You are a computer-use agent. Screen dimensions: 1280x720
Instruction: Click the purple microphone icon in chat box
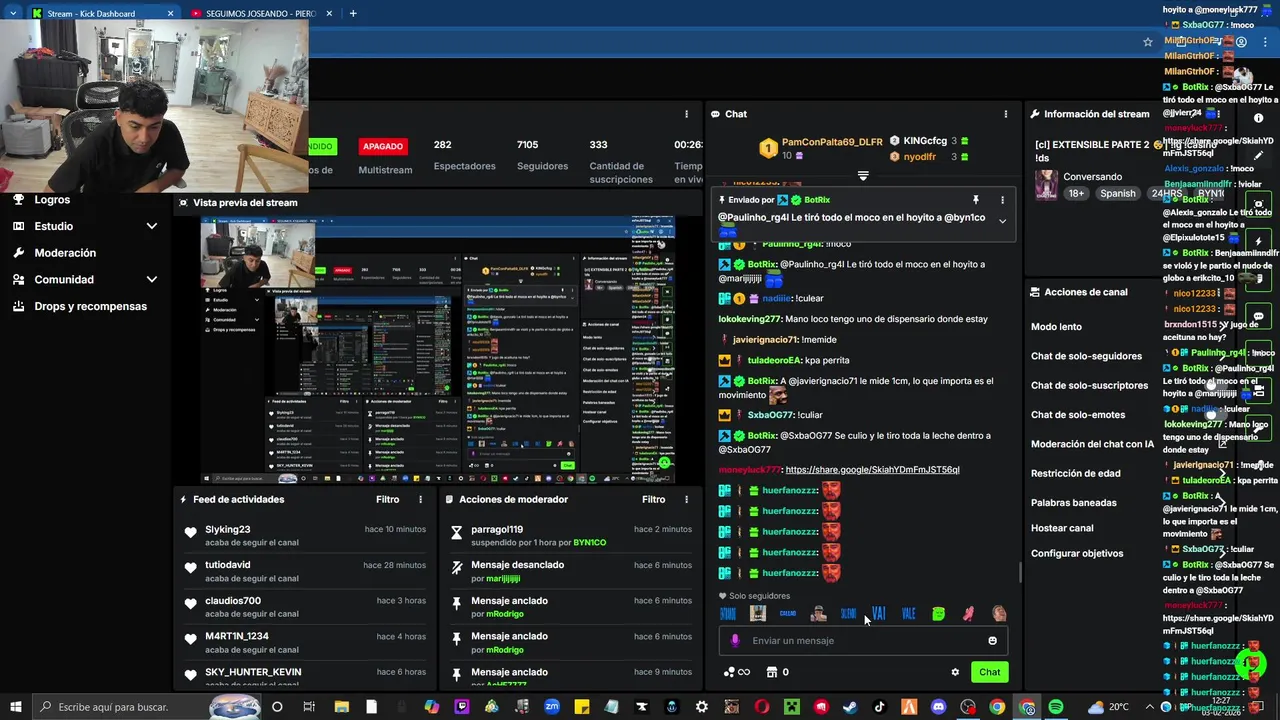pos(735,641)
